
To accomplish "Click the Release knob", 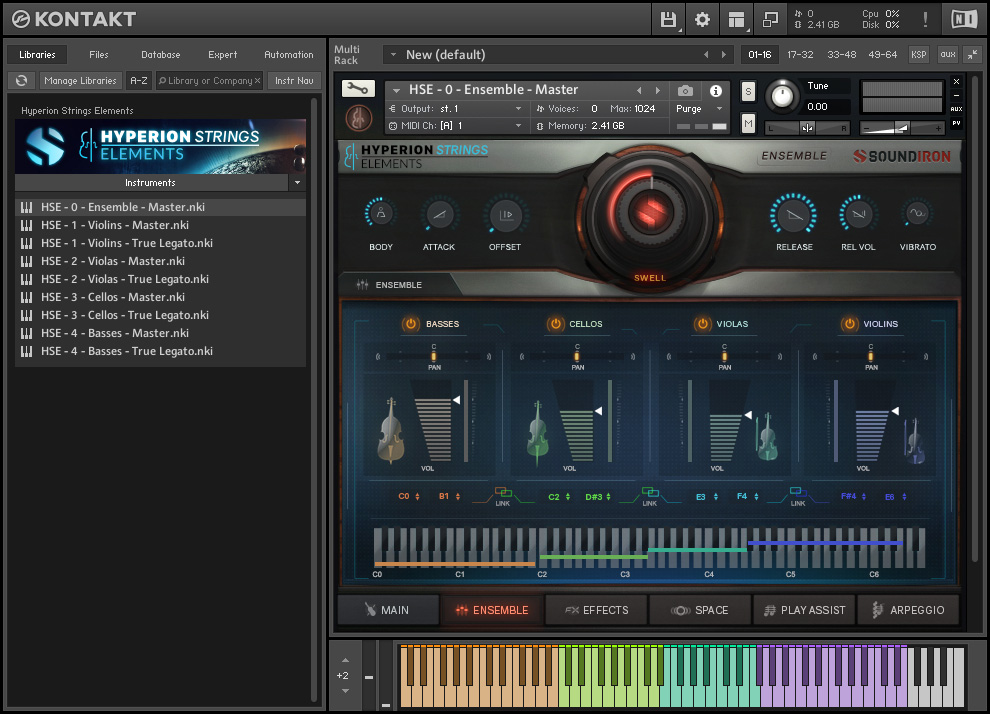I will pyautogui.click(x=794, y=215).
